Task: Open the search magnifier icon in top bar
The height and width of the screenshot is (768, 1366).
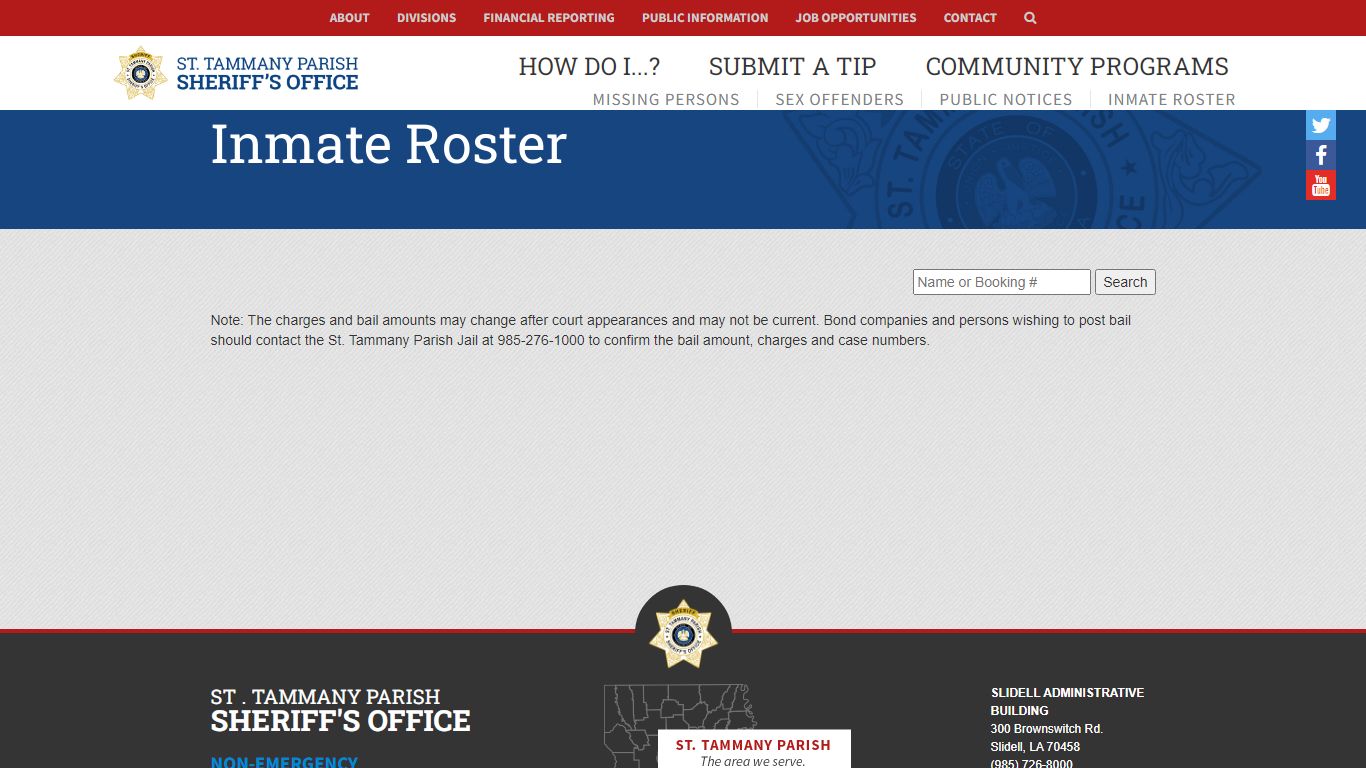Action: pyautogui.click(x=1030, y=18)
